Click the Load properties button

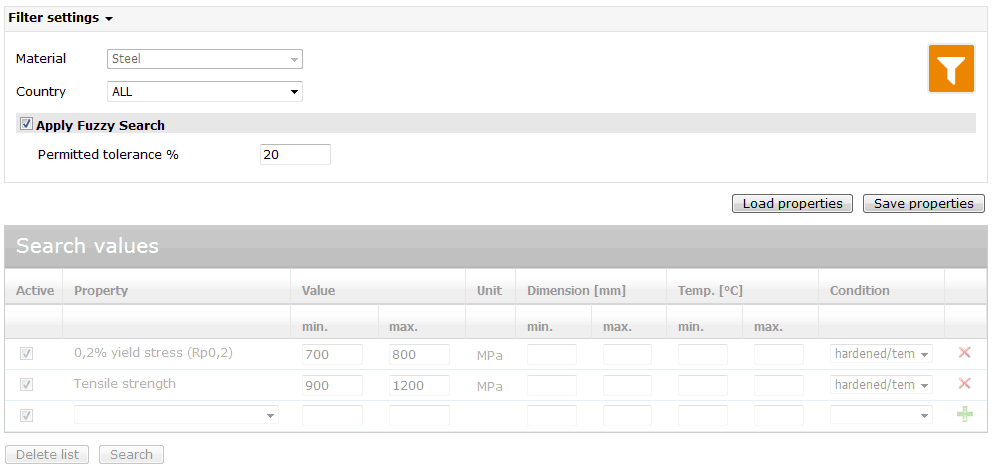(792, 204)
